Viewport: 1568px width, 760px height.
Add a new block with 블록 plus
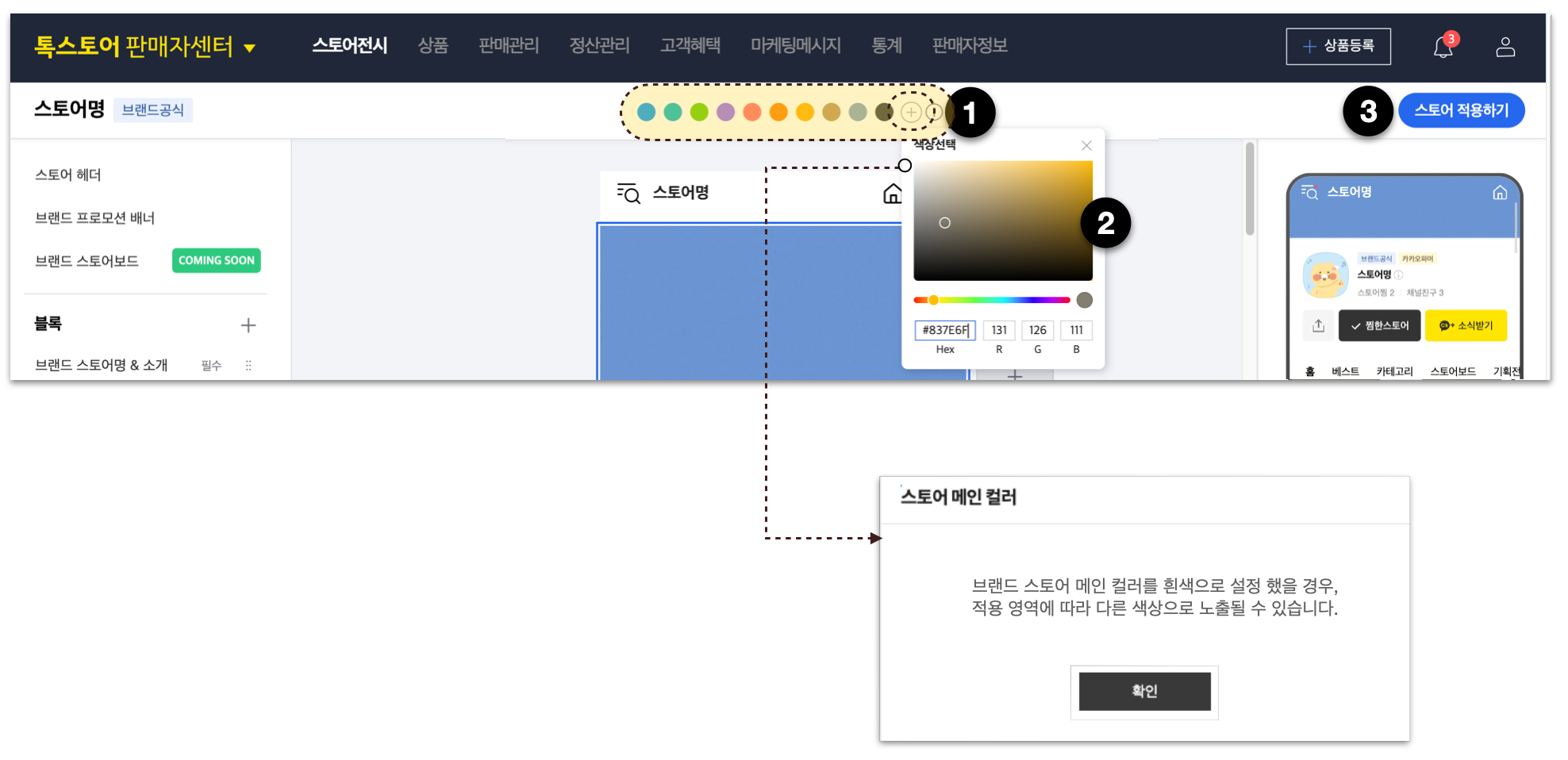coord(248,325)
